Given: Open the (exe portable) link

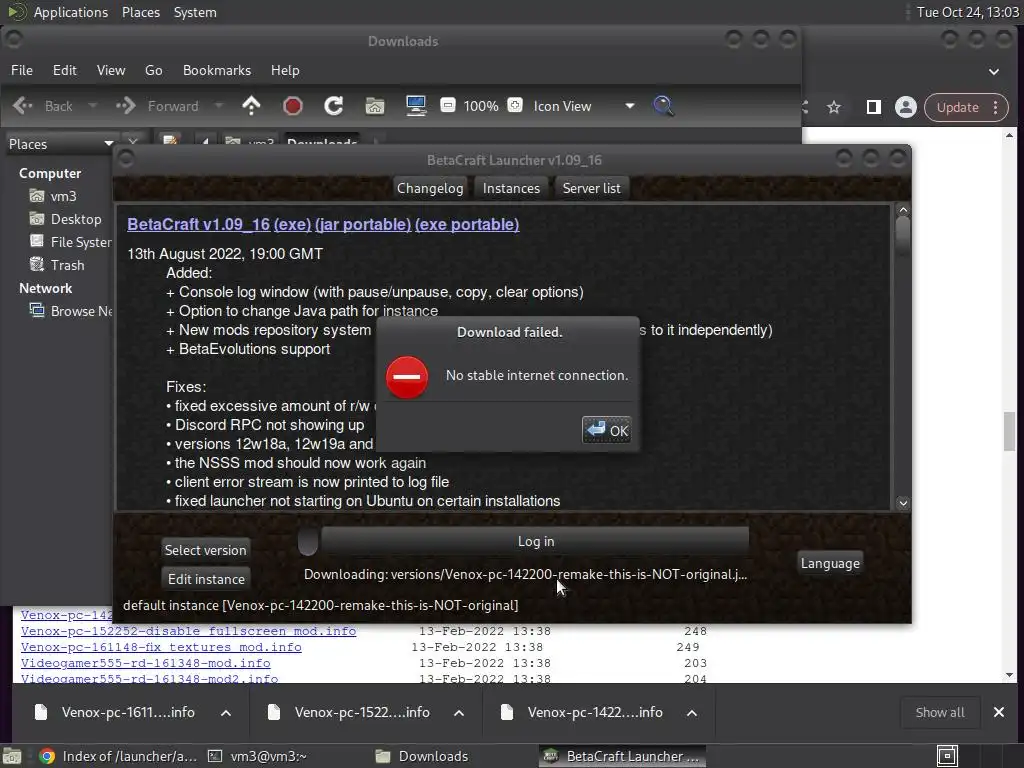Looking at the screenshot, I should pos(467,224).
